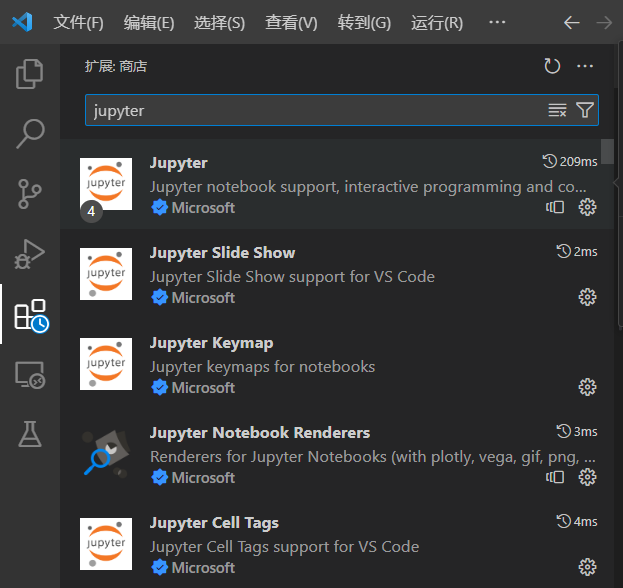Open the Extensions view icon
Viewport: 623px width, 588px height.
coord(31,315)
